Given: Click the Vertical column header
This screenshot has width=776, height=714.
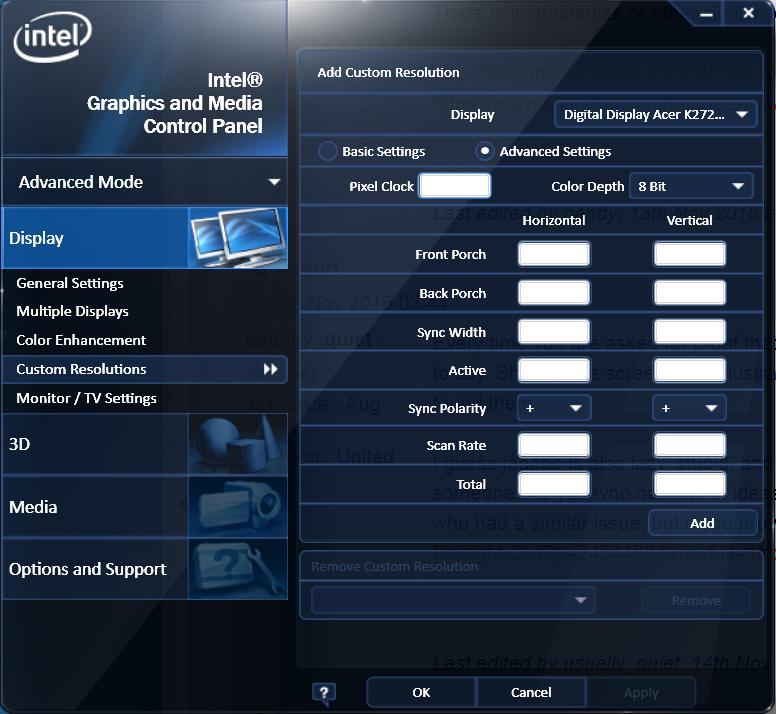Looking at the screenshot, I should (689, 220).
